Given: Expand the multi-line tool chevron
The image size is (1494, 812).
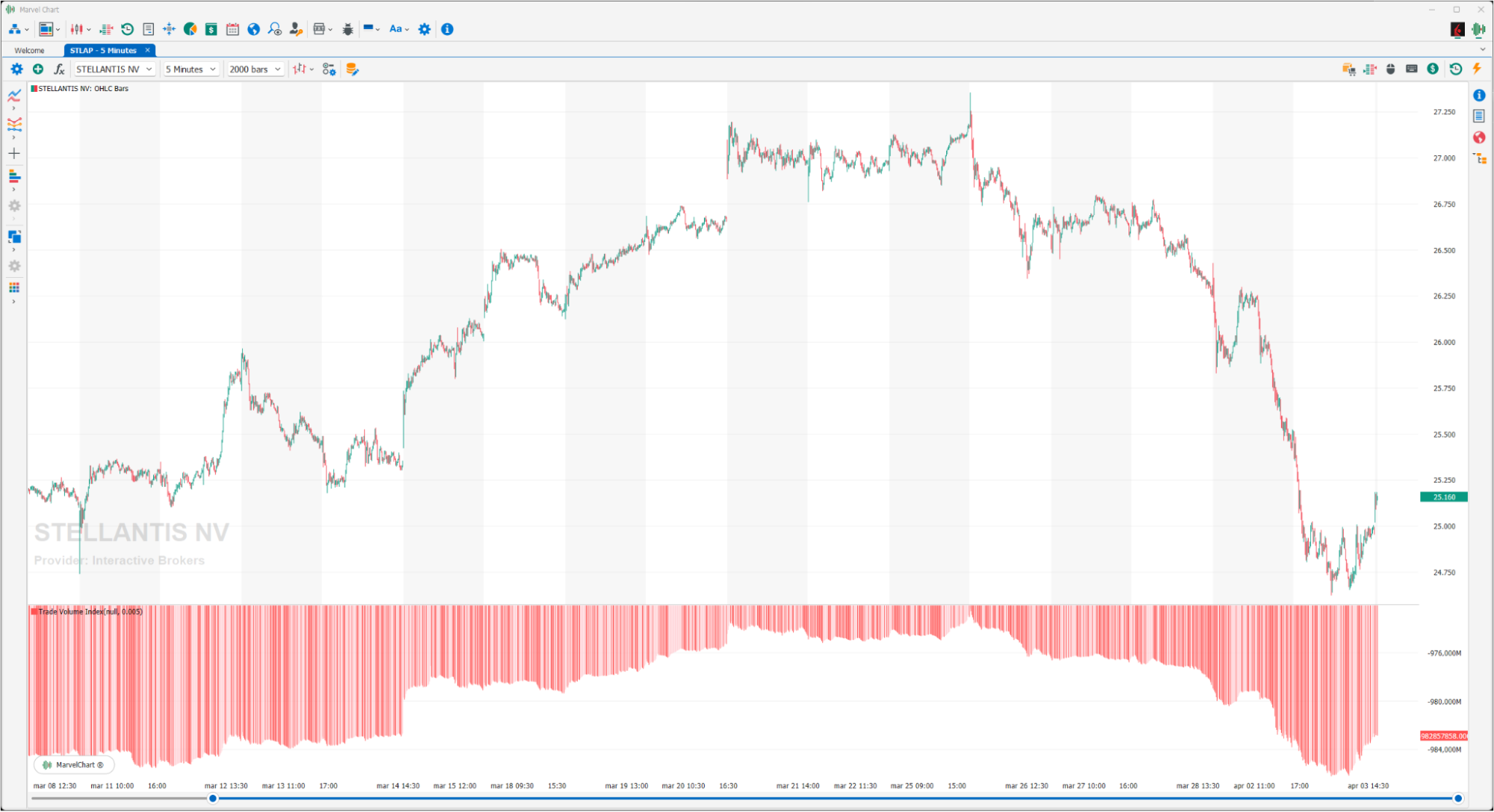Looking at the screenshot, I should coord(13,137).
